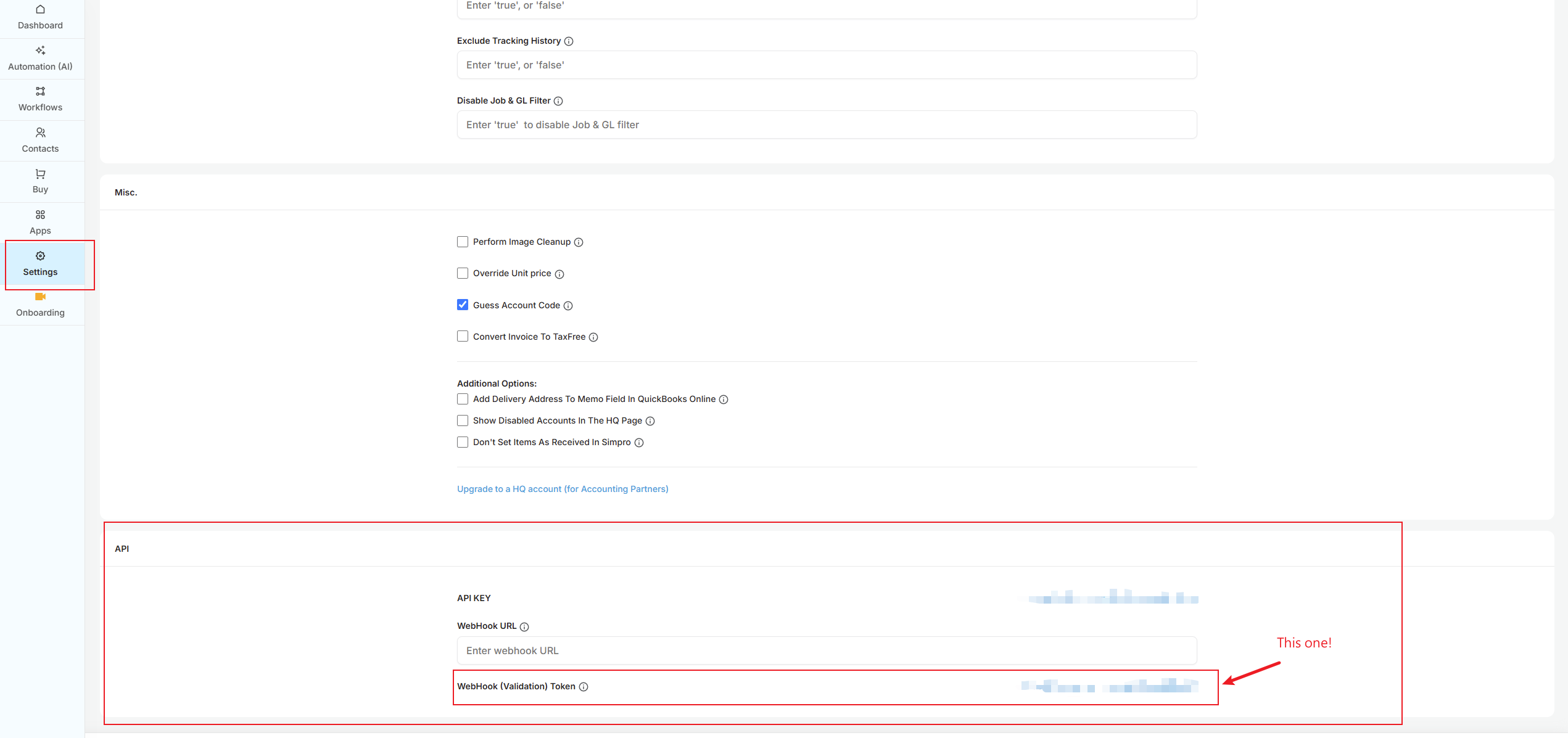The image size is (1568, 738).
Task: Click the Onboarding video icon
Action: [x=40, y=297]
